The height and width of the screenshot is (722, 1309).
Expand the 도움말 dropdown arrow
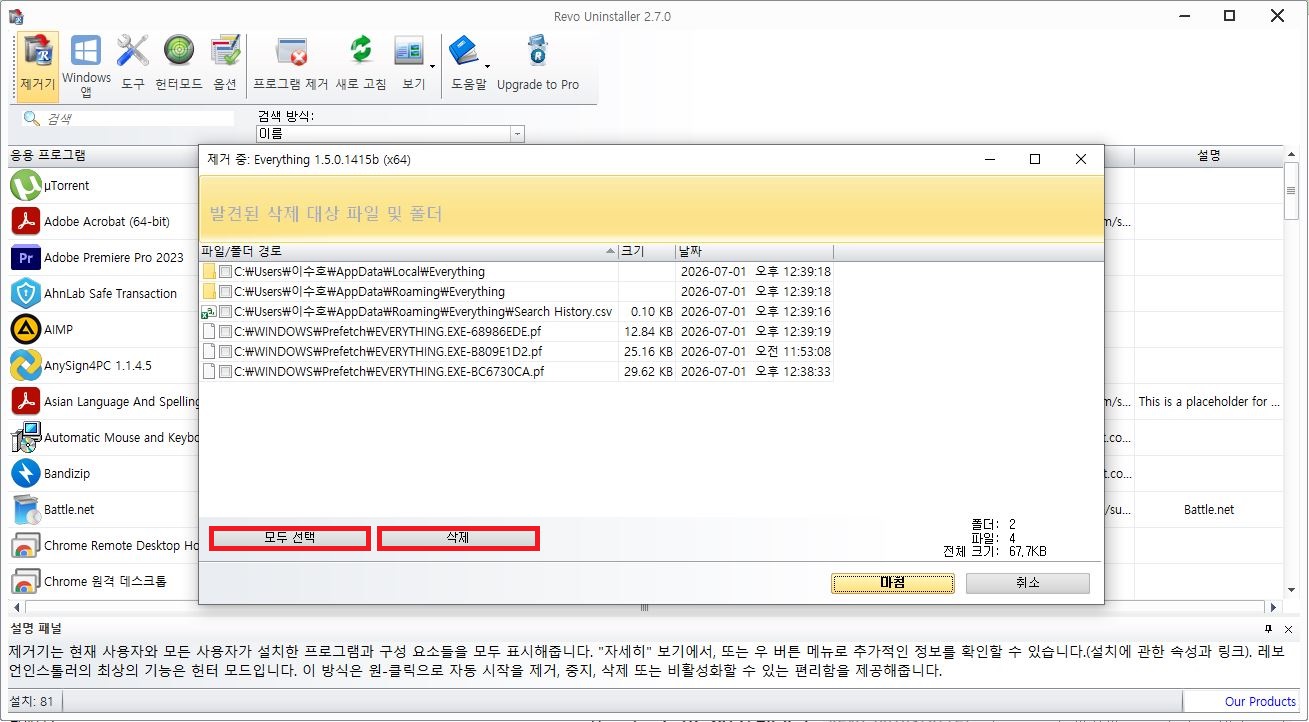487,67
